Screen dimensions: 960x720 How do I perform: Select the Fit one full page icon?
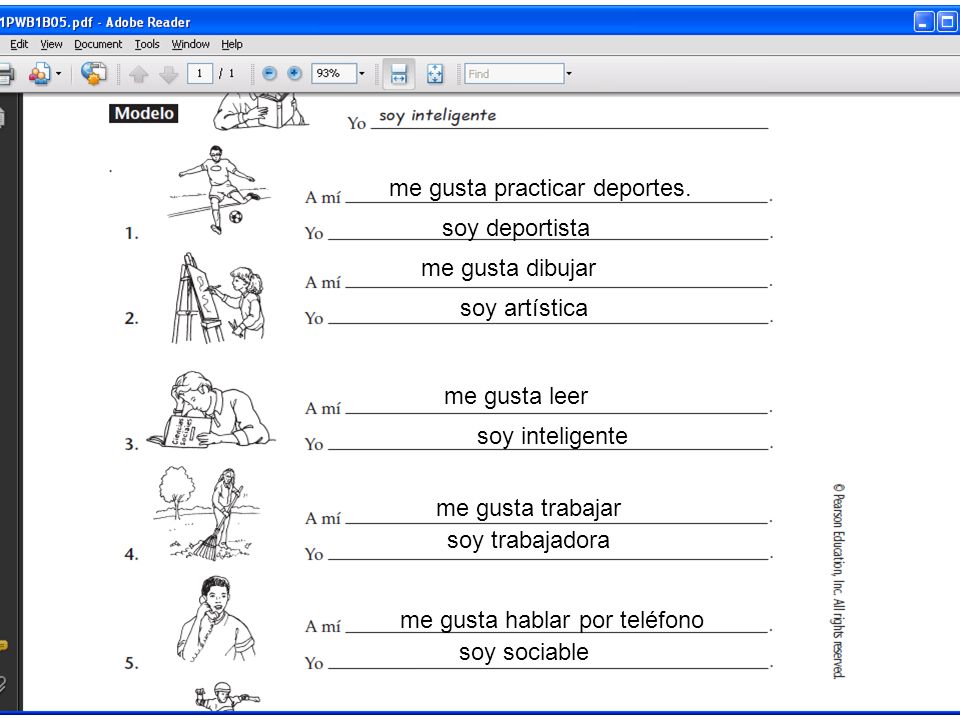point(435,74)
